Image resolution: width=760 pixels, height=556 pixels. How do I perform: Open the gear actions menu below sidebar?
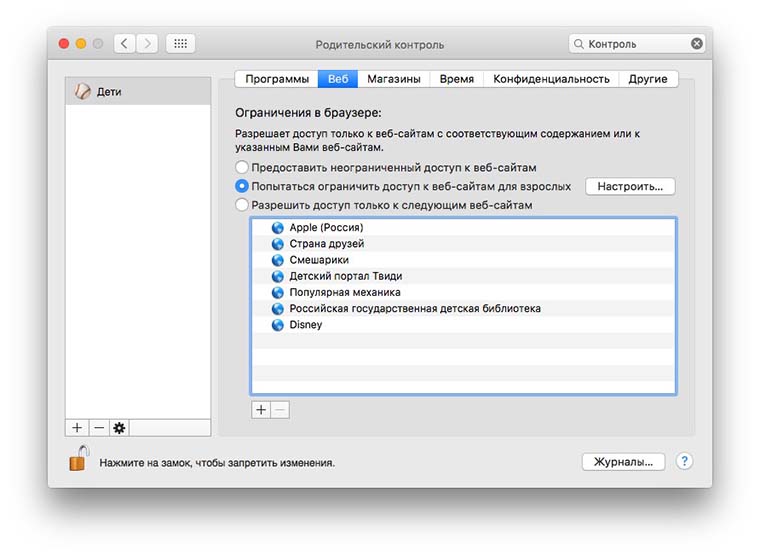(119, 428)
